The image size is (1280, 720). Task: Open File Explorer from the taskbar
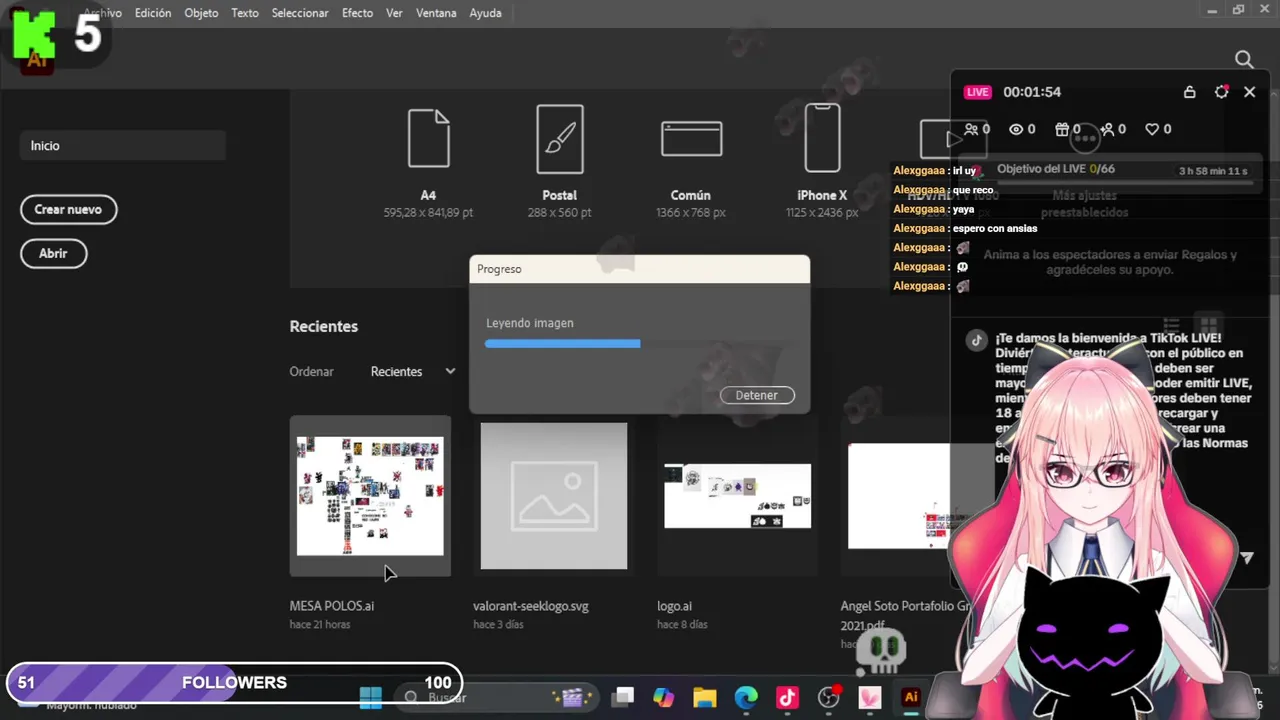tap(705, 698)
